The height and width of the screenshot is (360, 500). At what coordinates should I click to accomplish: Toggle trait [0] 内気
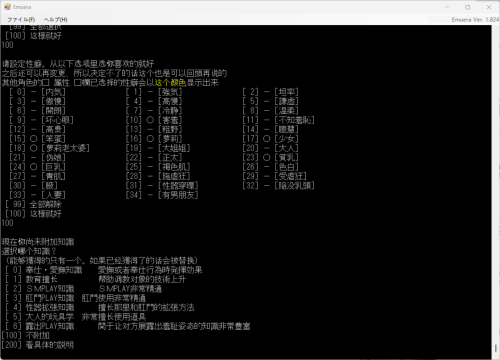(x=37, y=92)
